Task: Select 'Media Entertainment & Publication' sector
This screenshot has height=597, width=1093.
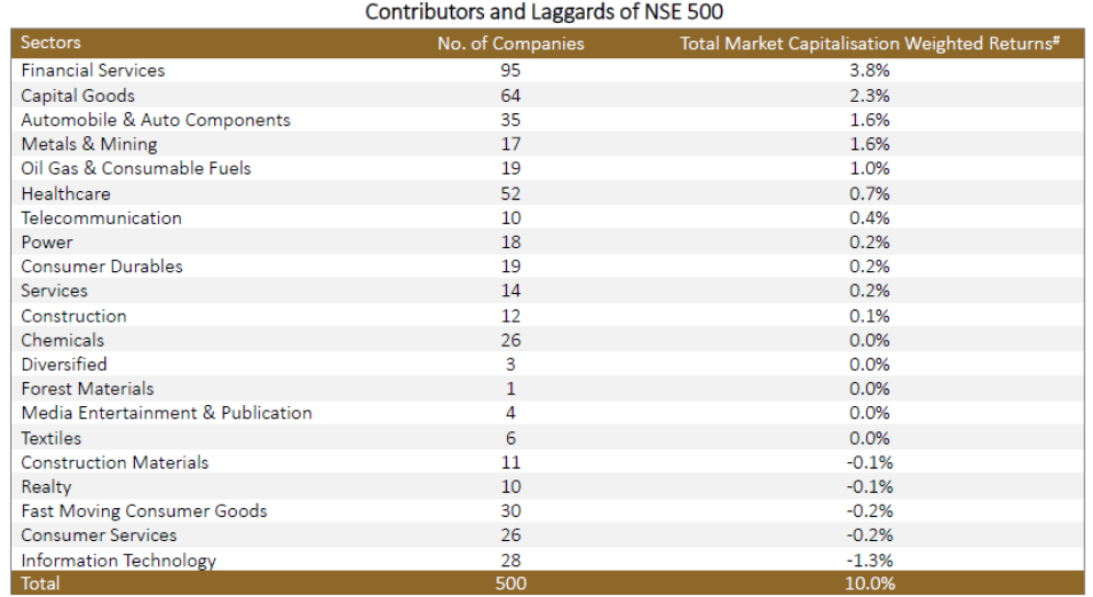Action: pos(167,414)
